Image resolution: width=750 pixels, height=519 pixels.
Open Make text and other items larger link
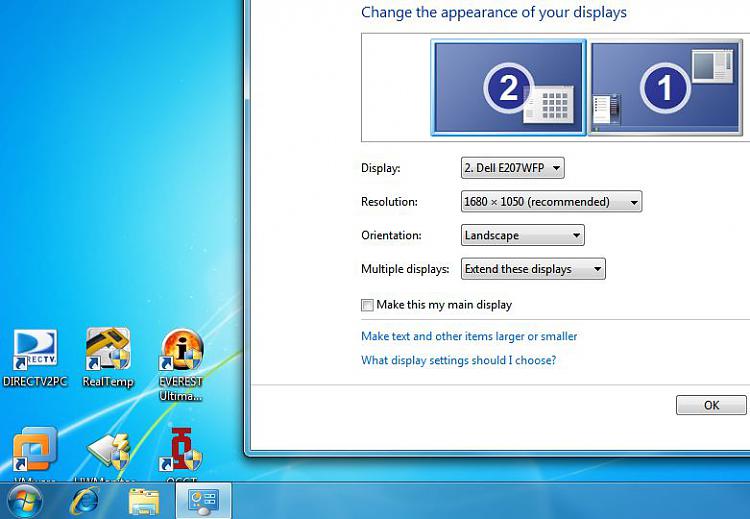[x=469, y=336]
